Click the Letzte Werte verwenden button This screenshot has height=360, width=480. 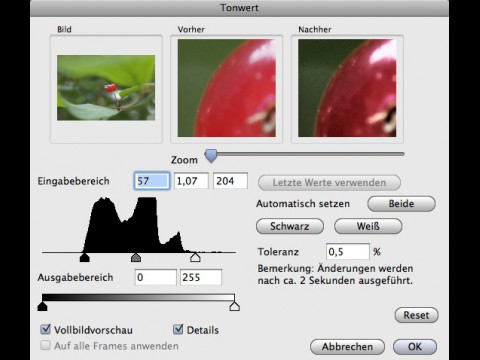coord(329,183)
